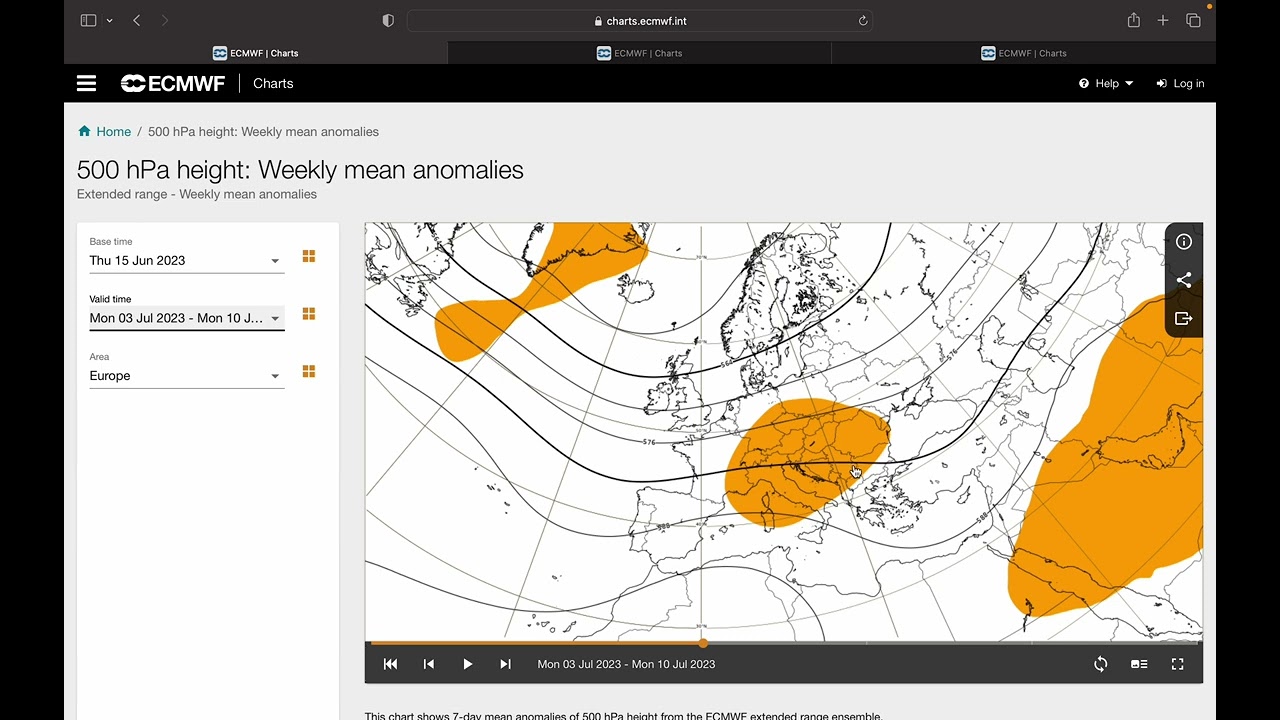Show the tab overview
The image size is (1280, 720).
tap(1193, 21)
